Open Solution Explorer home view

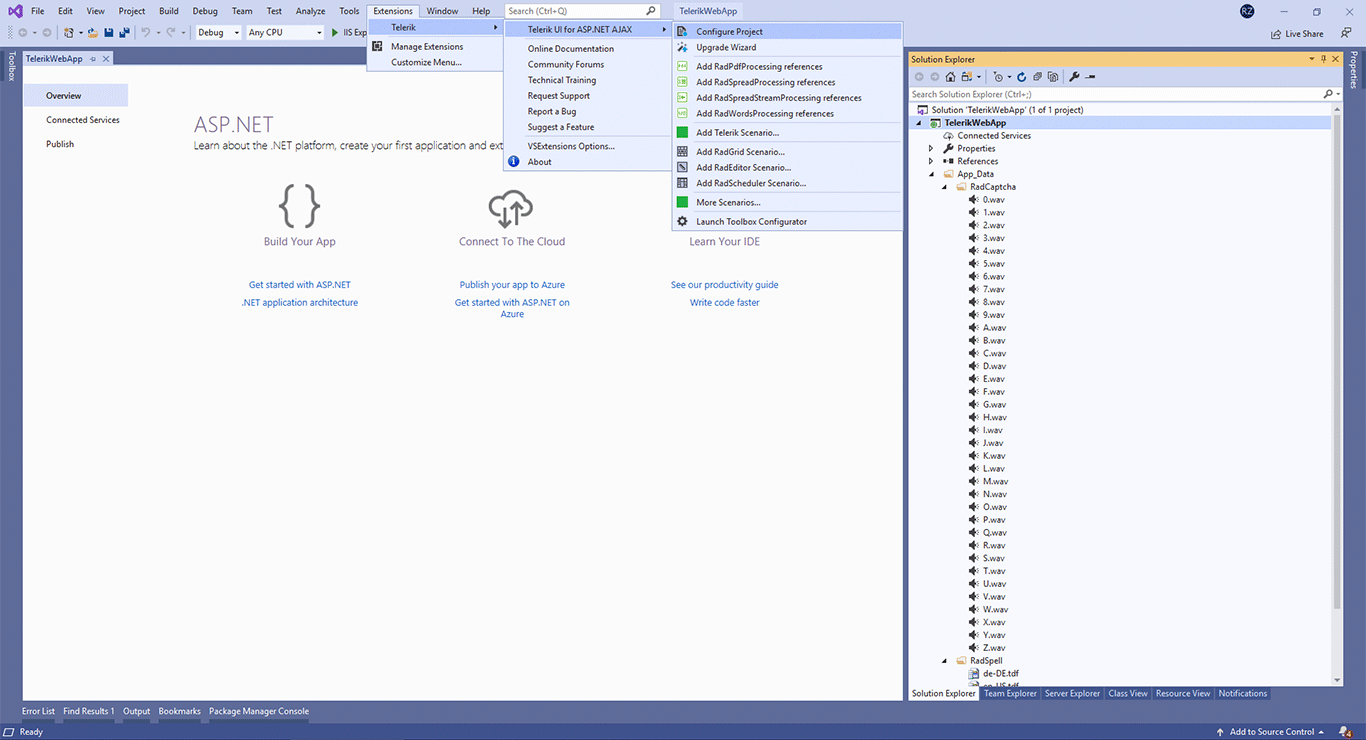(950, 76)
